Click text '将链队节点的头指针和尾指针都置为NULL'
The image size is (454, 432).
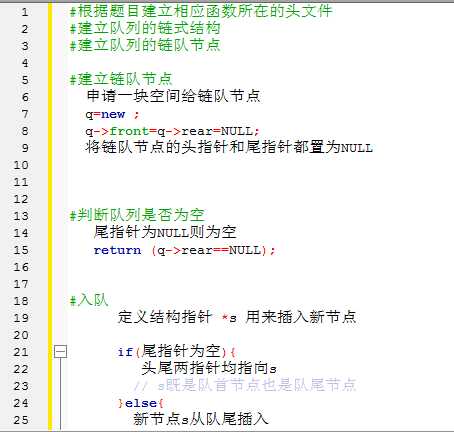(x=229, y=147)
